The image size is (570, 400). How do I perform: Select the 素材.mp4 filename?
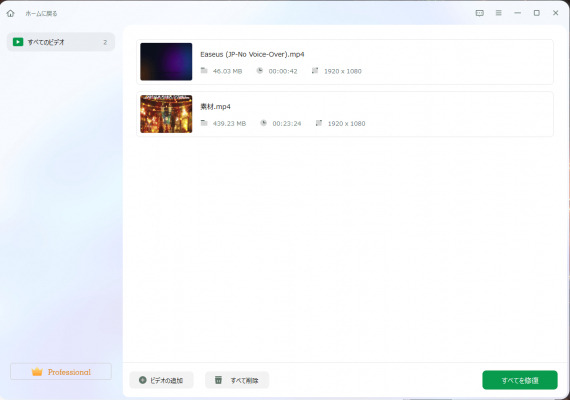[216, 107]
